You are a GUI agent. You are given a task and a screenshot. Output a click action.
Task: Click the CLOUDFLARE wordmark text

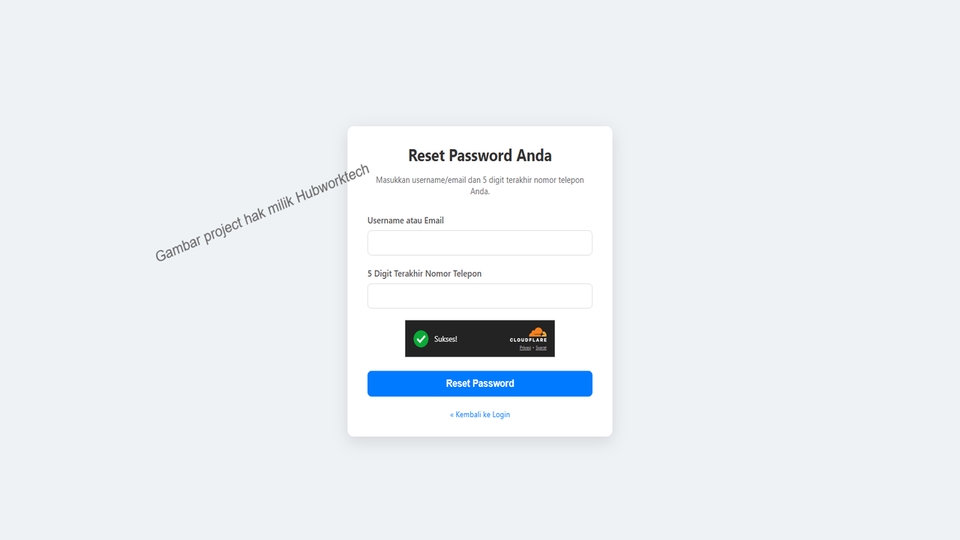click(528, 340)
